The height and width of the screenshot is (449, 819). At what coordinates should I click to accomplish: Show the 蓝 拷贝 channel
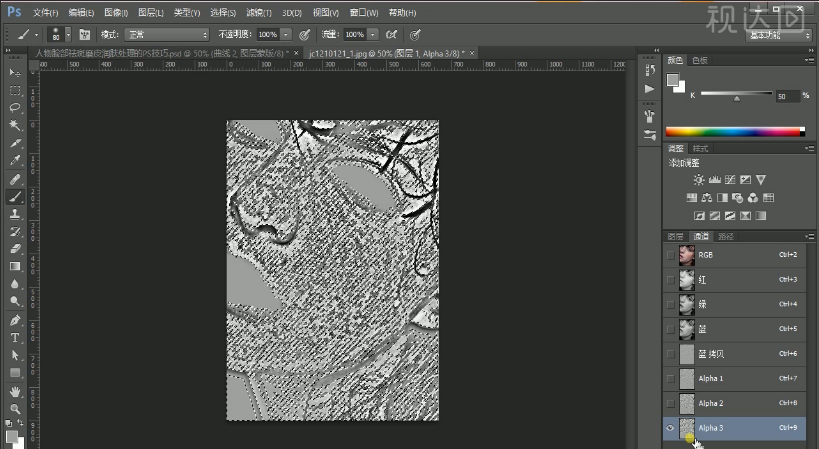pos(671,354)
